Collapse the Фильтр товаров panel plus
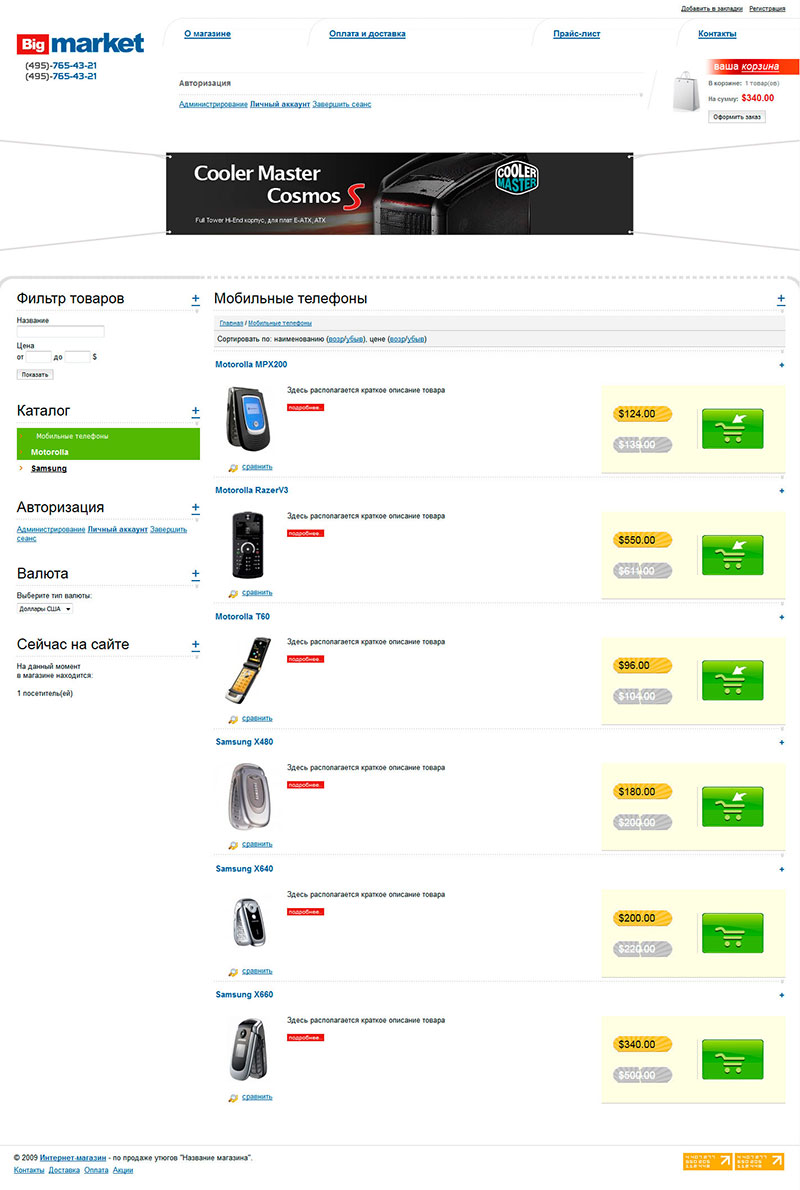Image resolution: width=800 pixels, height=1190 pixels. point(196,299)
